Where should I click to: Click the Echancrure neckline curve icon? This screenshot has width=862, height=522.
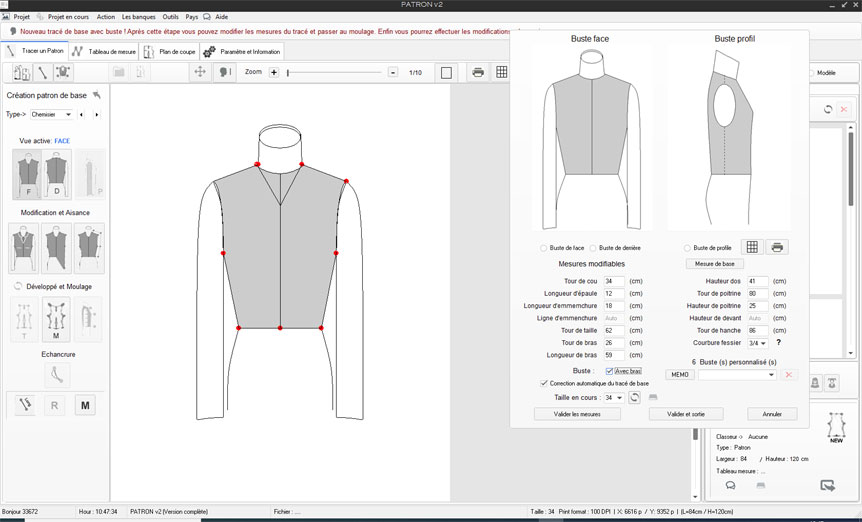[x=58, y=374]
